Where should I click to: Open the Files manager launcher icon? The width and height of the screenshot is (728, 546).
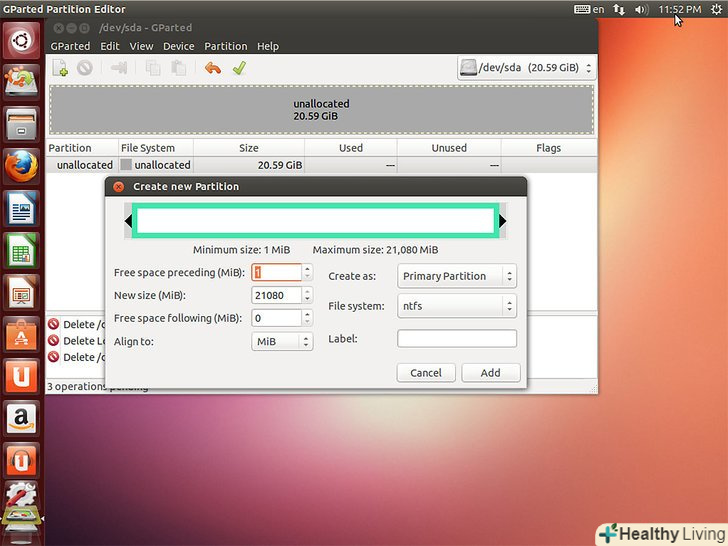coord(21,124)
